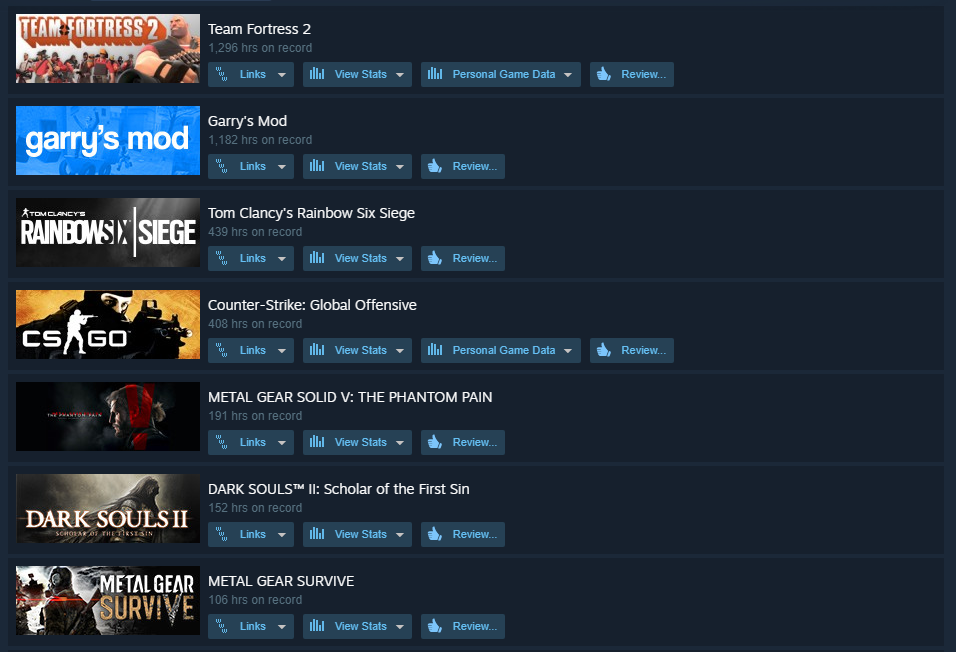Open Metal Gear Survive Links dropdown arrow
Image resolution: width=956 pixels, height=652 pixels.
282,627
